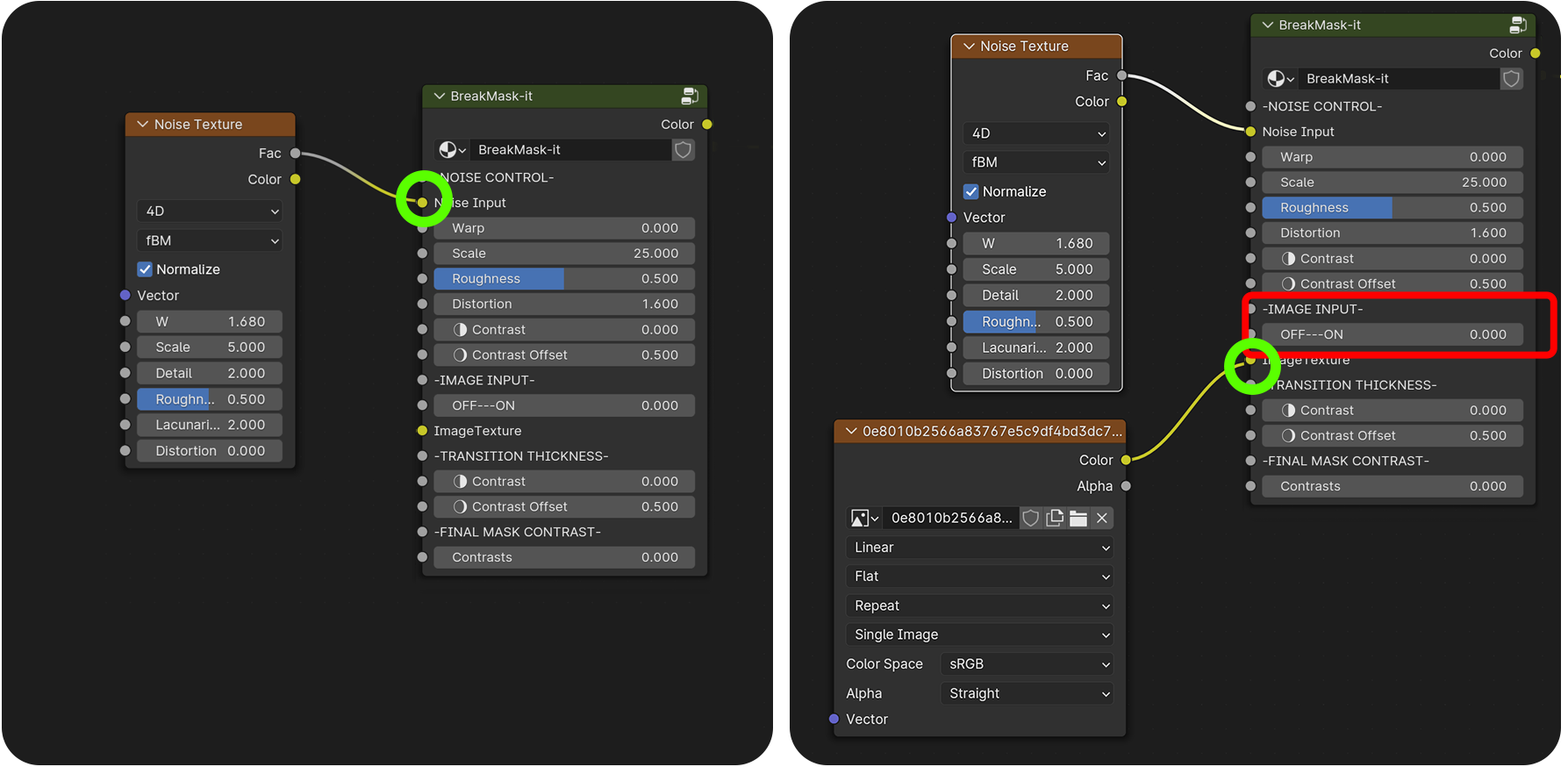The image size is (1568, 767).
Task: Collapse the image texture node via header chevron
Action: tap(850, 431)
